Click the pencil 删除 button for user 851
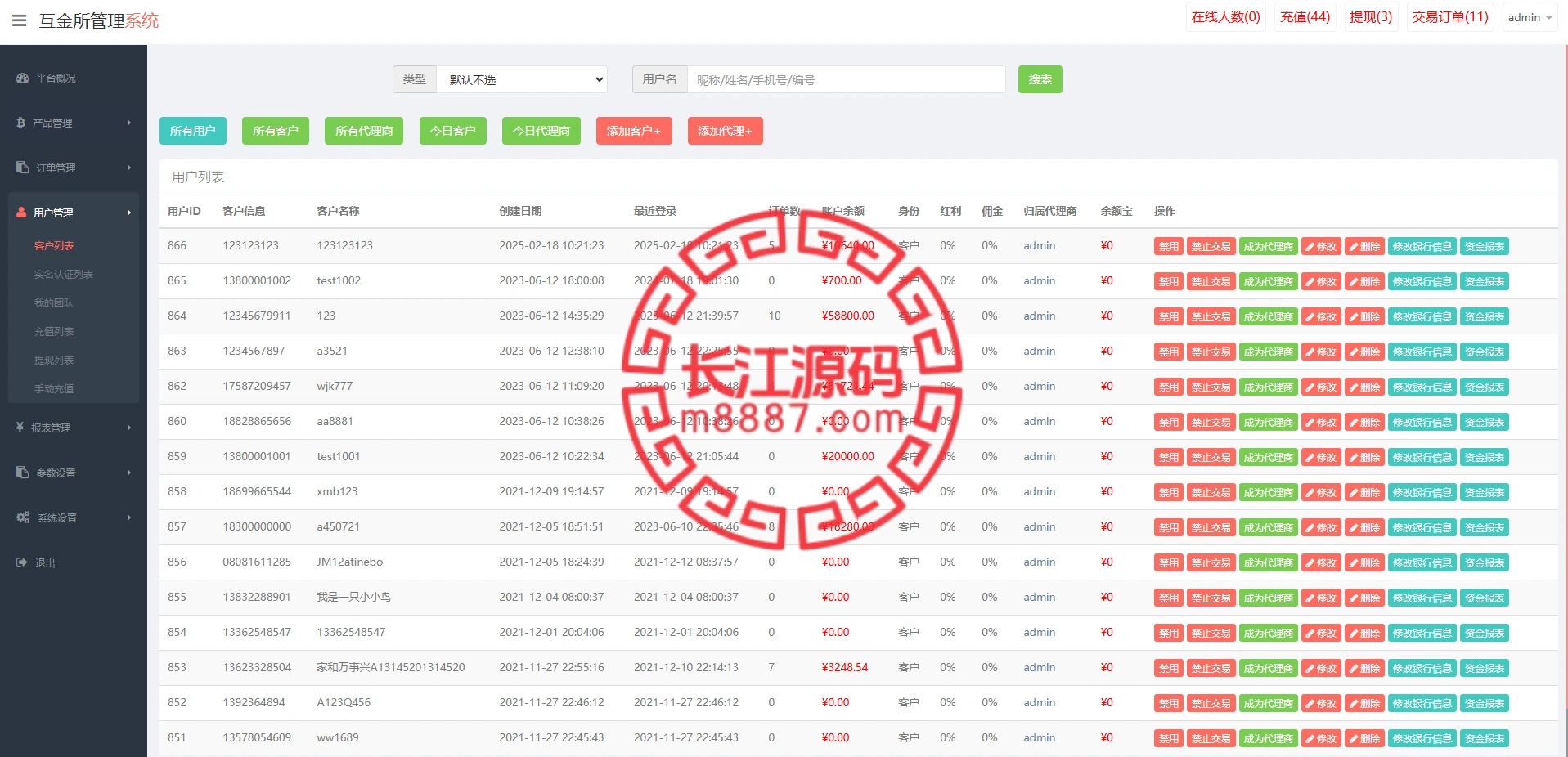The height and width of the screenshot is (757, 1568). pyautogui.click(x=1364, y=738)
